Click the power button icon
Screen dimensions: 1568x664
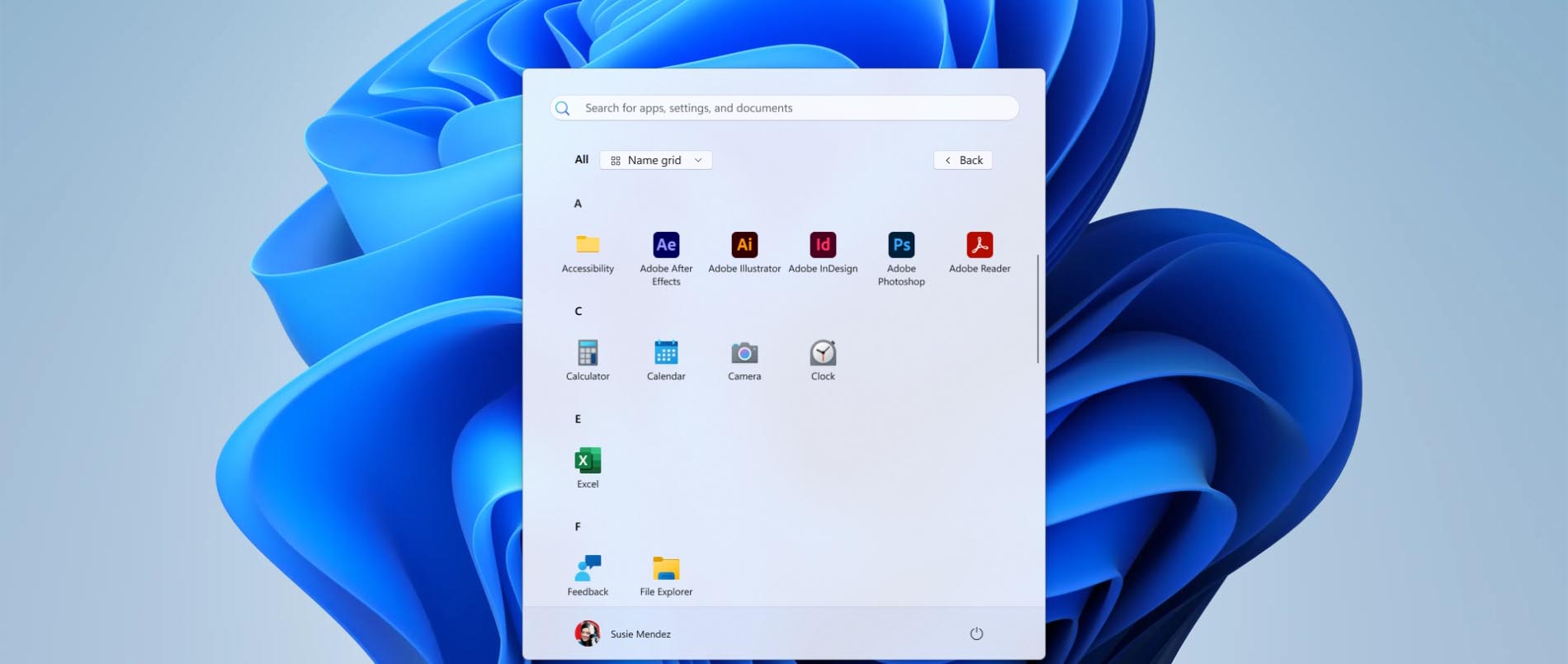click(x=976, y=633)
